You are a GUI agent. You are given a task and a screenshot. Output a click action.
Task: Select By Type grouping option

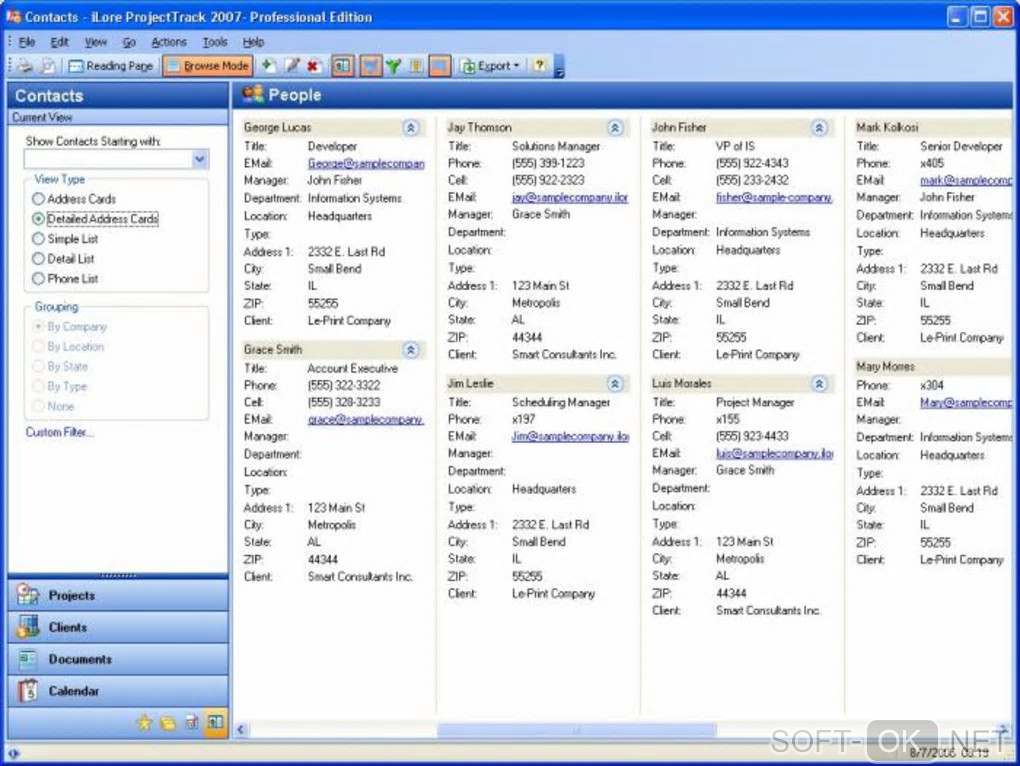pos(59,386)
